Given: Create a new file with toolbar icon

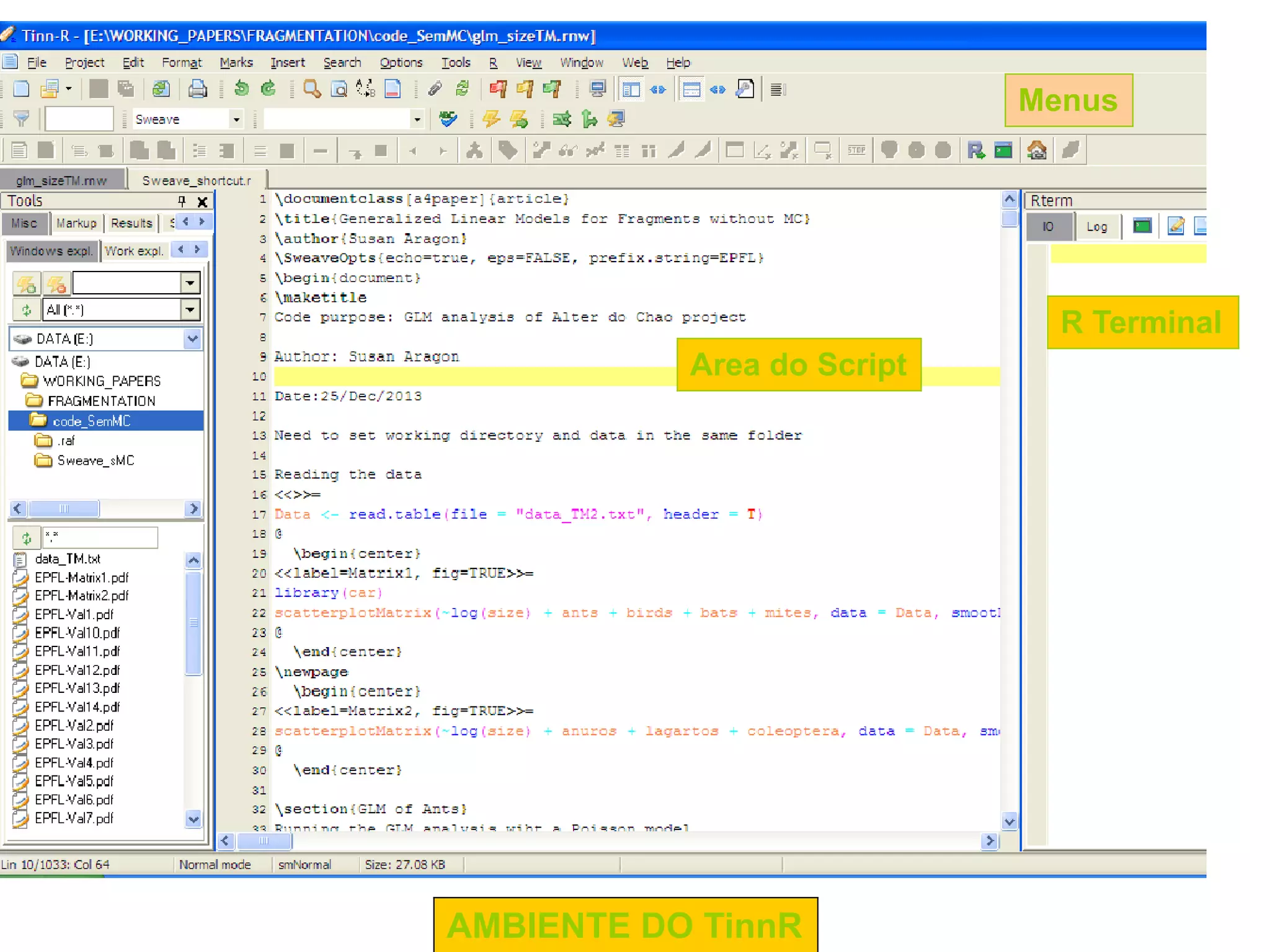Looking at the screenshot, I should (21, 89).
